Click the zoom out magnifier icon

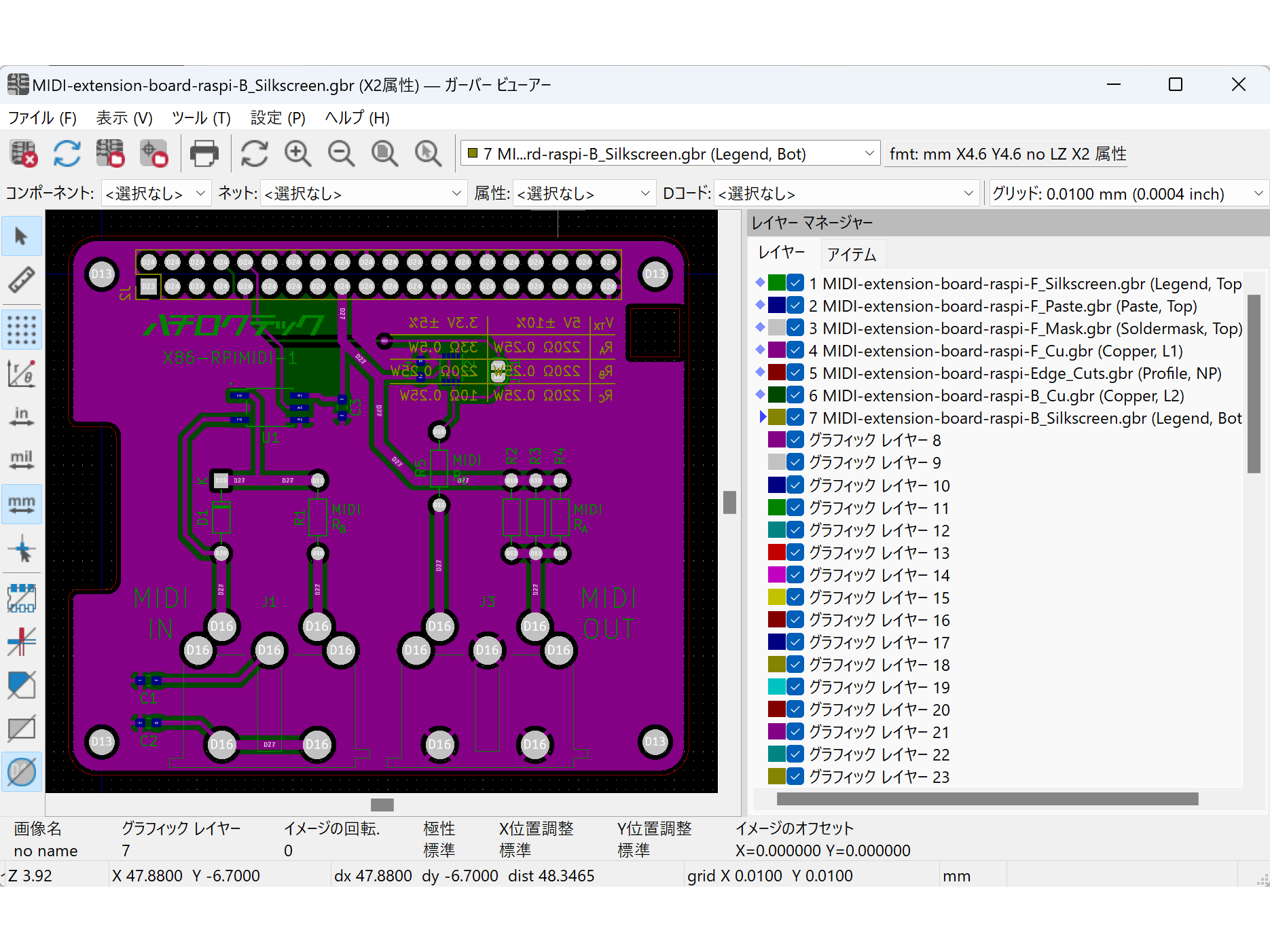[x=341, y=153]
